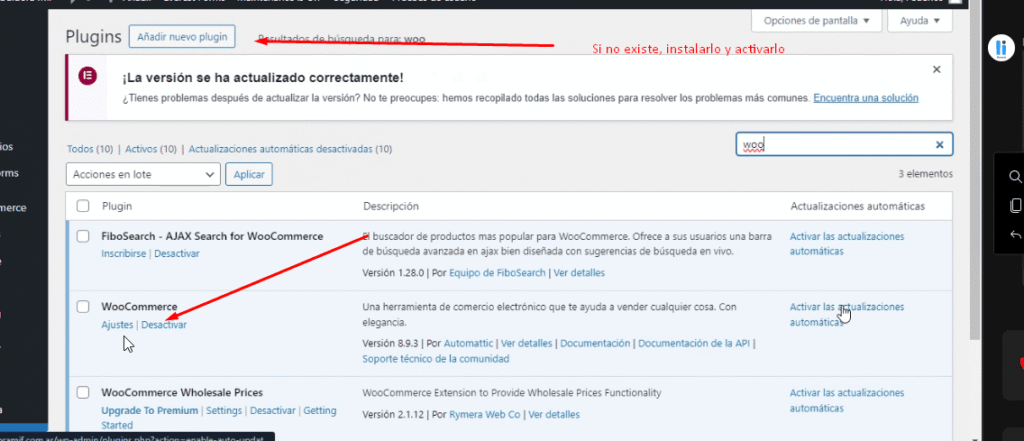Filter plugins by Activos (10)

(x=152, y=149)
